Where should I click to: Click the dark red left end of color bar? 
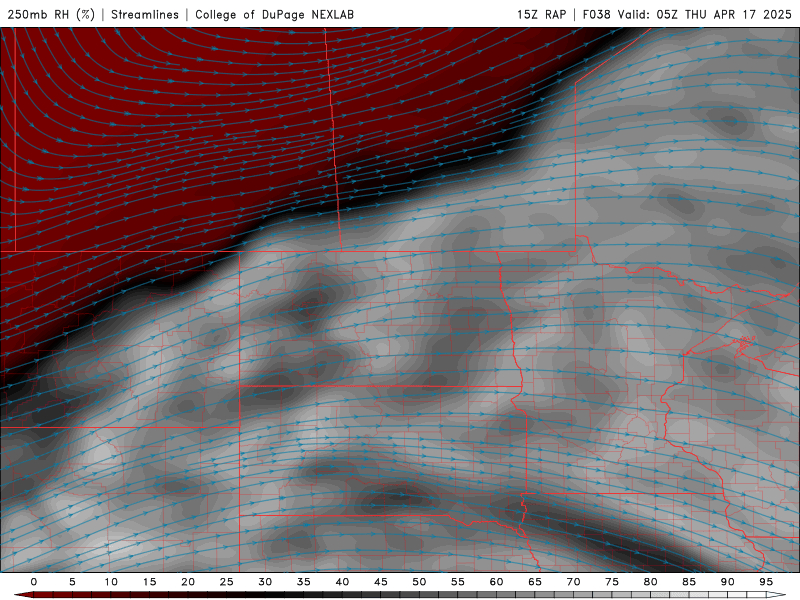tap(24, 595)
